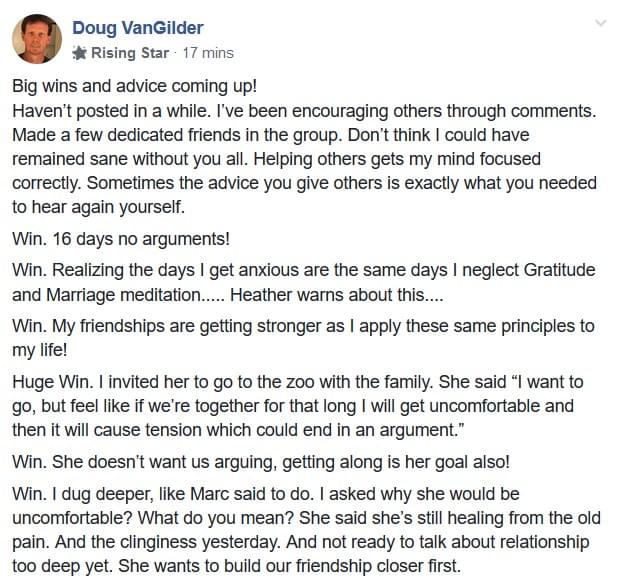Expand the post options chevron menu
617x587 pixels.
click(600, 23)
